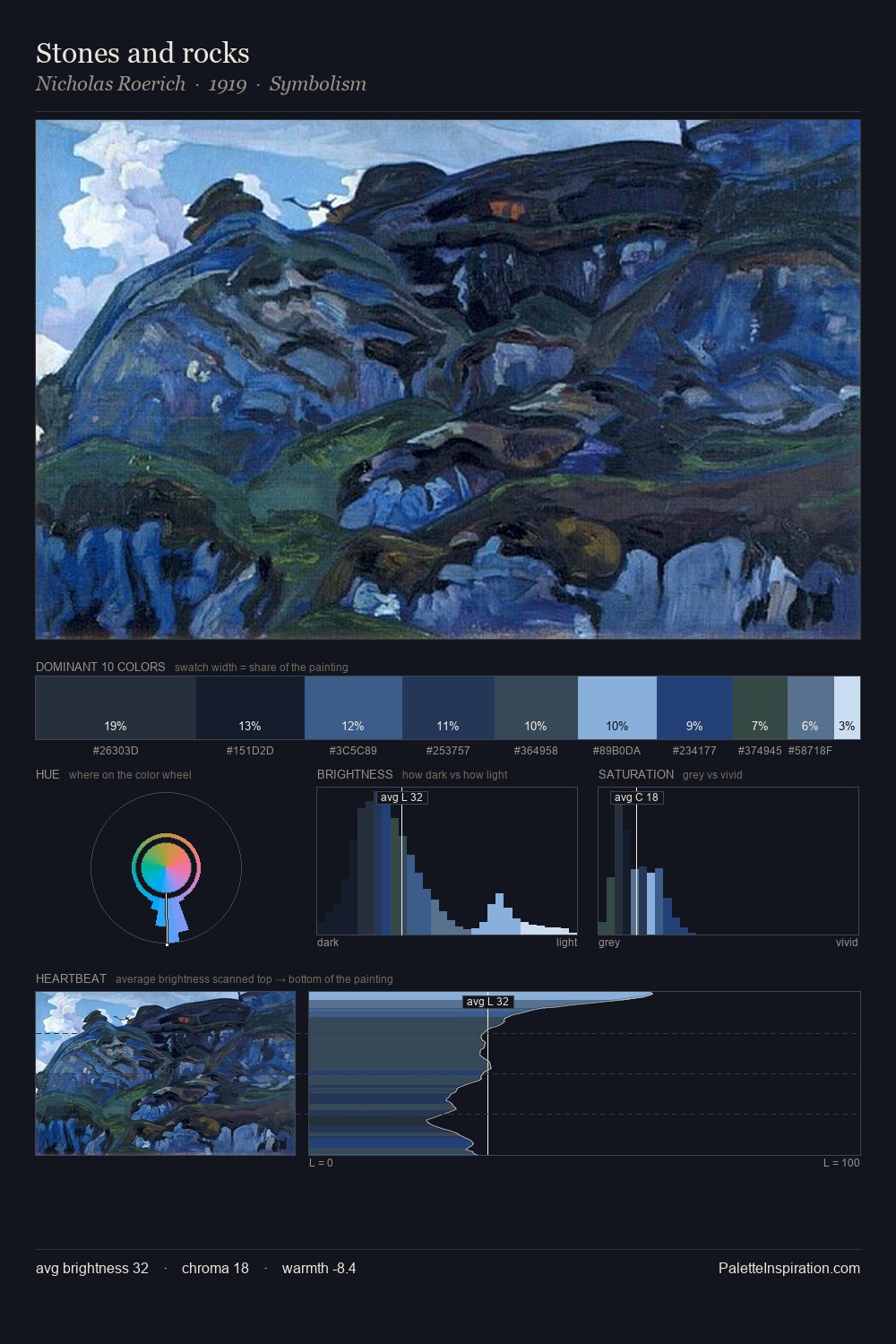The width and height of the screenshot is (896, 1344).
Task: Click the artist name Nicholas Roerich
Action: 110,83
